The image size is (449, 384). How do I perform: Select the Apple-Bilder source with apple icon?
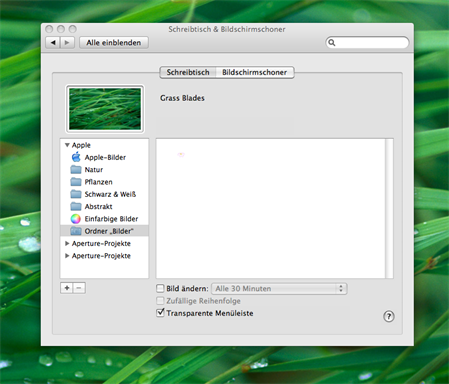(x=76, y=157)
